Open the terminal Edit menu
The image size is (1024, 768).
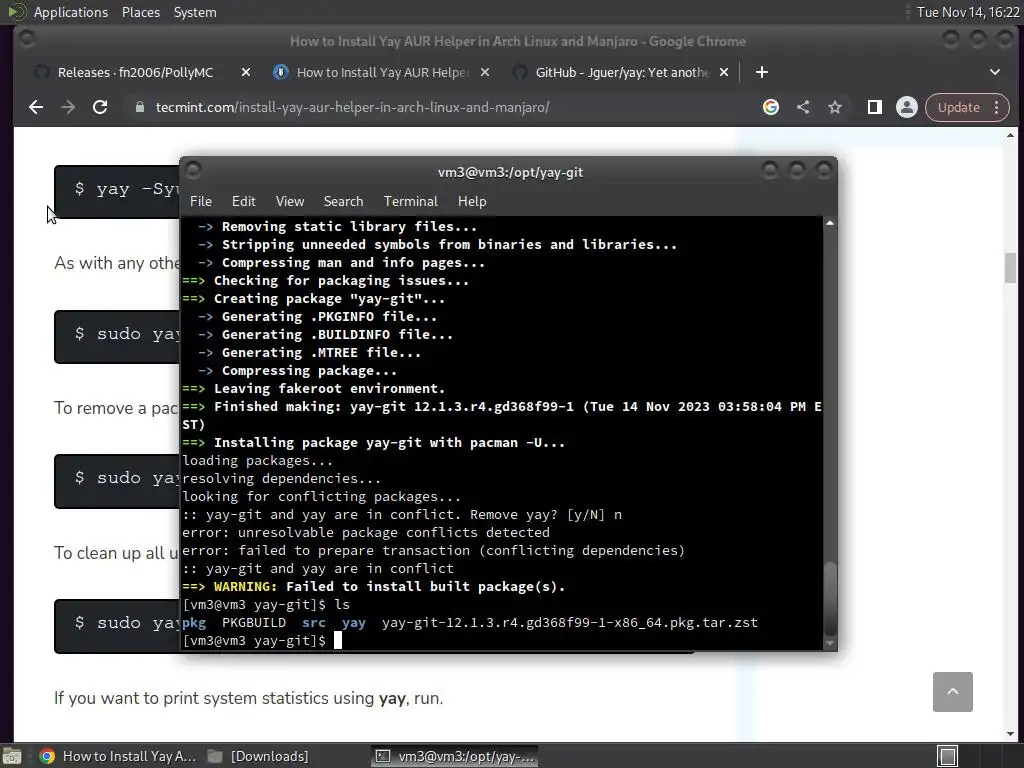pos(244,201)
